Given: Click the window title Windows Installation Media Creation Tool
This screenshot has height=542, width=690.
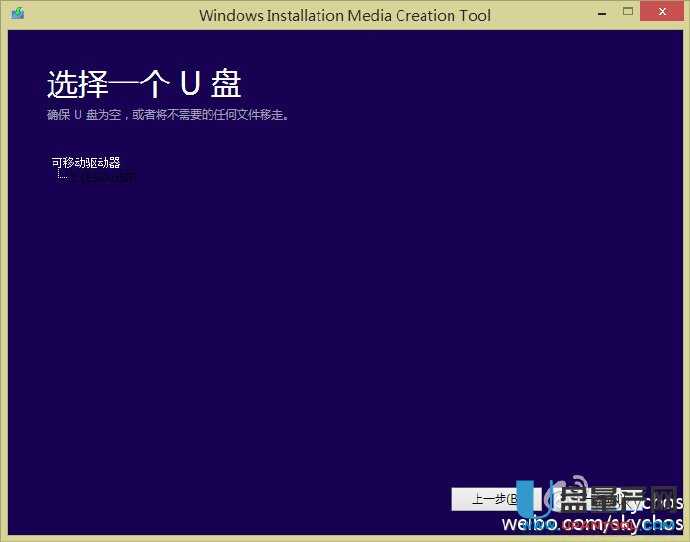Looking at the screenshot, I should coord(345,15).
